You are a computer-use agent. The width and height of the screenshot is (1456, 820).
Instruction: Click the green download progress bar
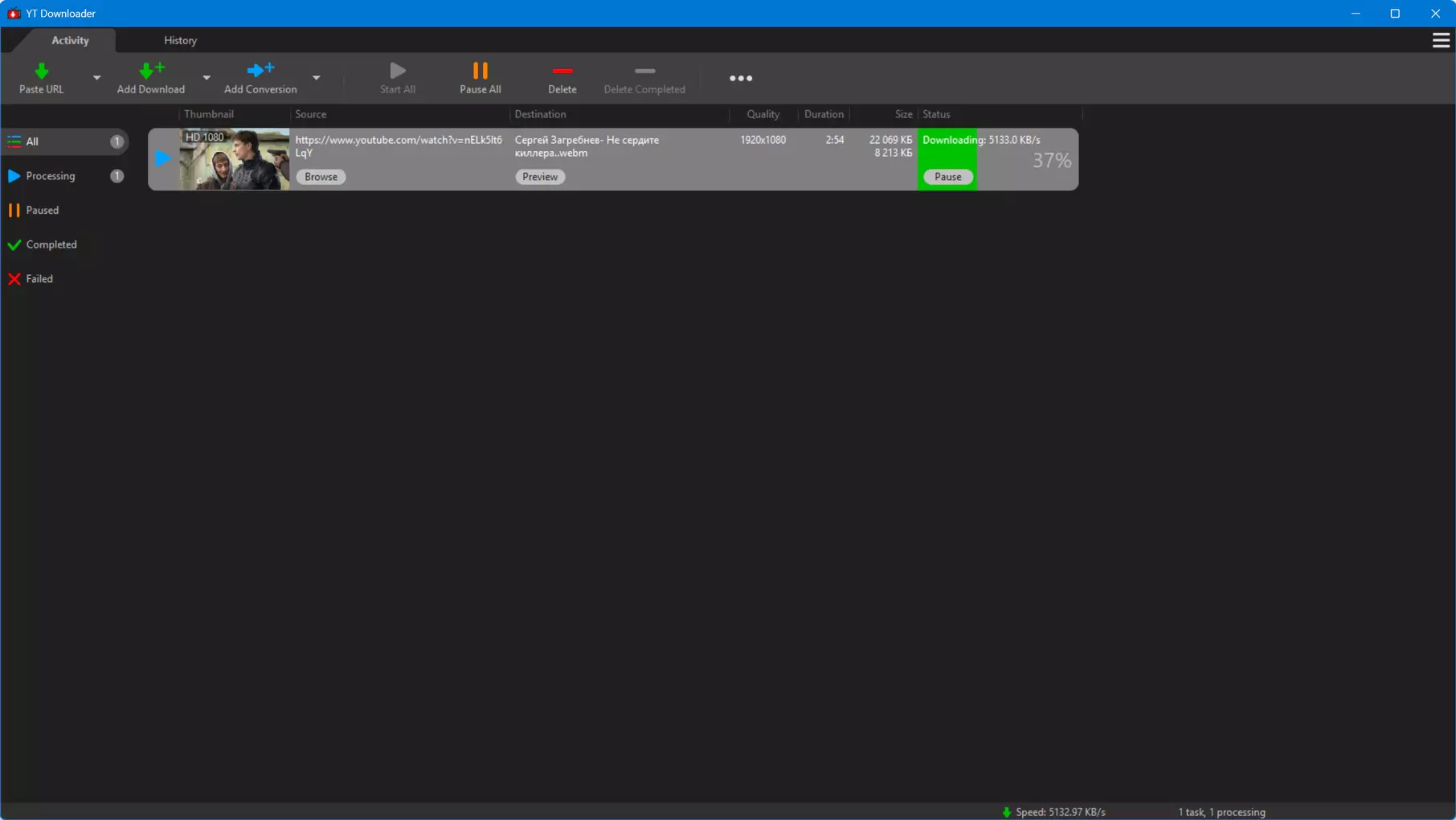point(947,159)
